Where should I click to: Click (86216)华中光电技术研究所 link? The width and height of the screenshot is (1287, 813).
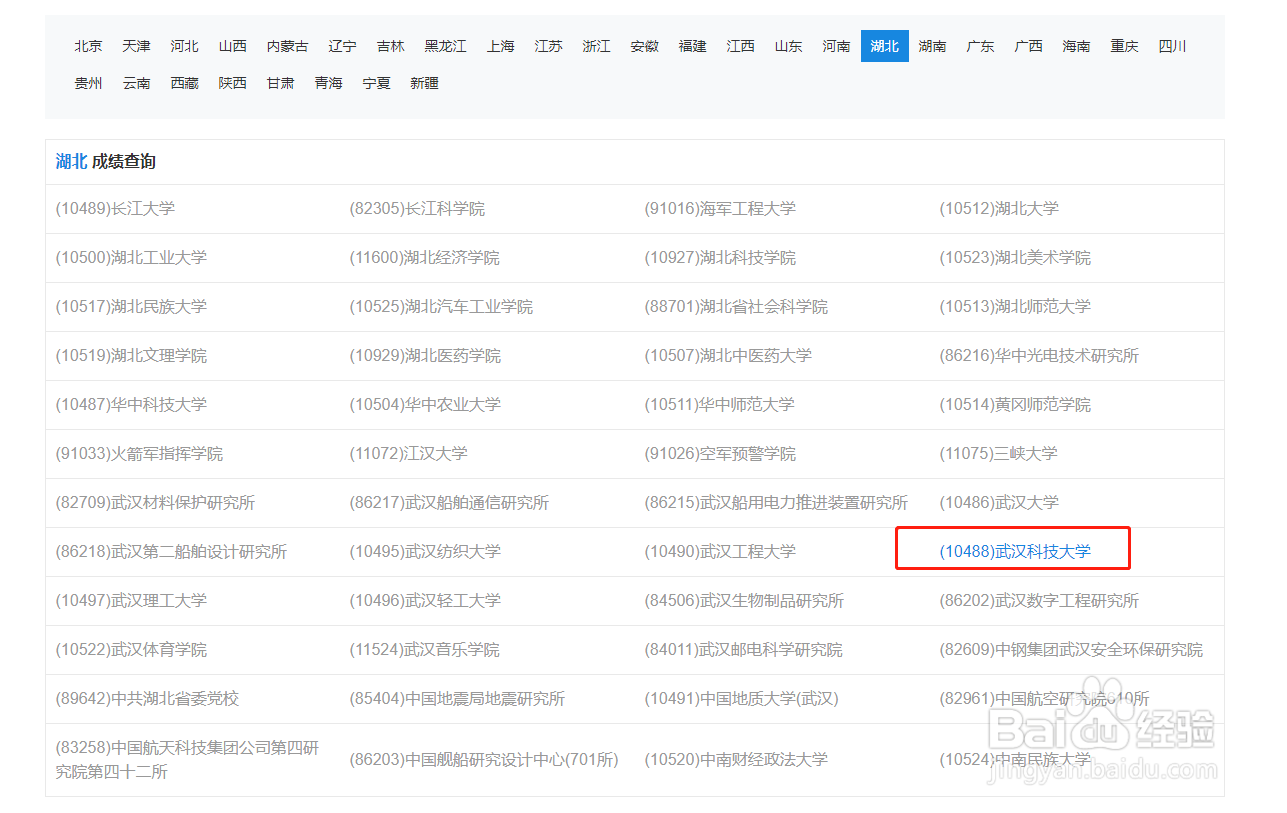[1039, 356]
